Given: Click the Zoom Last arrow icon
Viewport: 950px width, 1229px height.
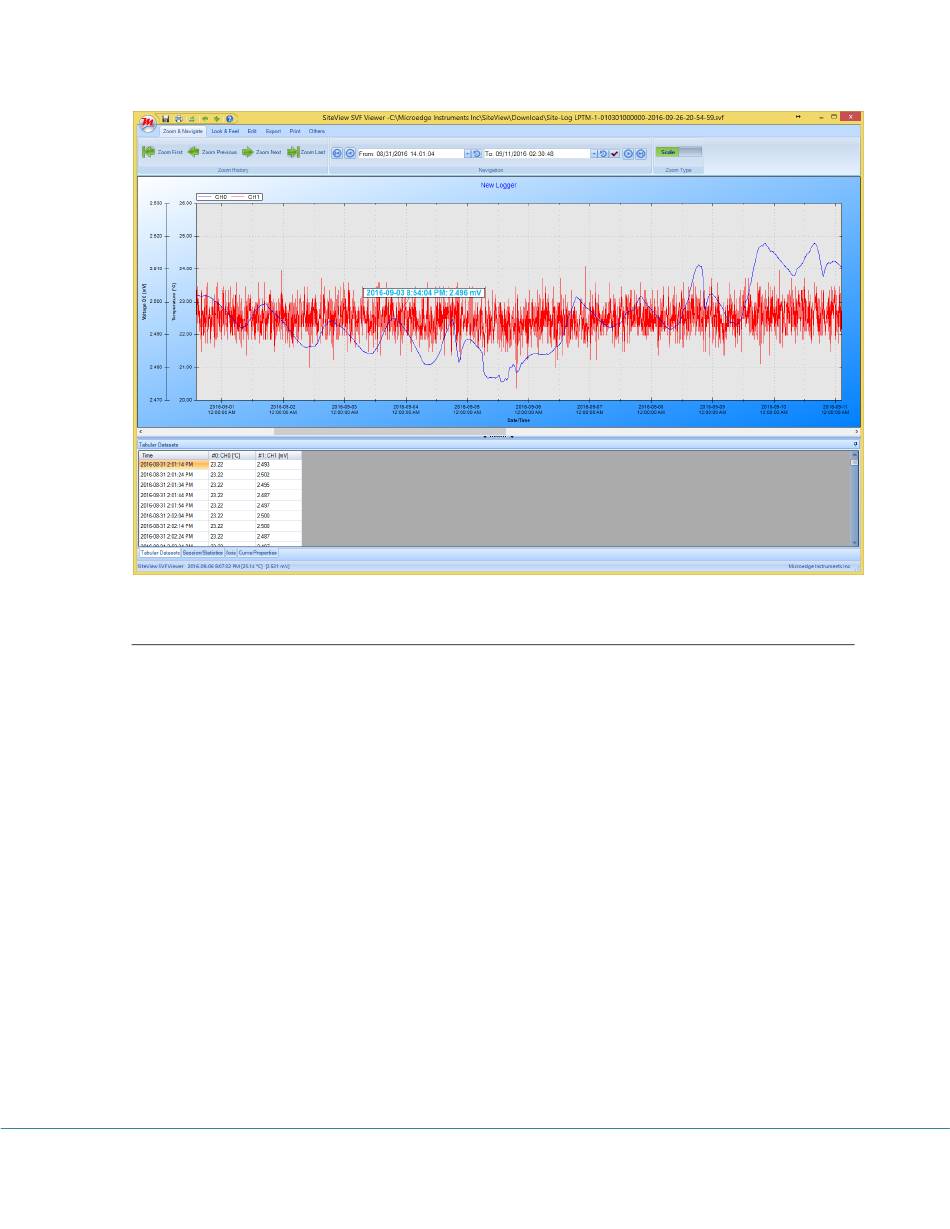Looking at the screenshot, I should point(293,152).
